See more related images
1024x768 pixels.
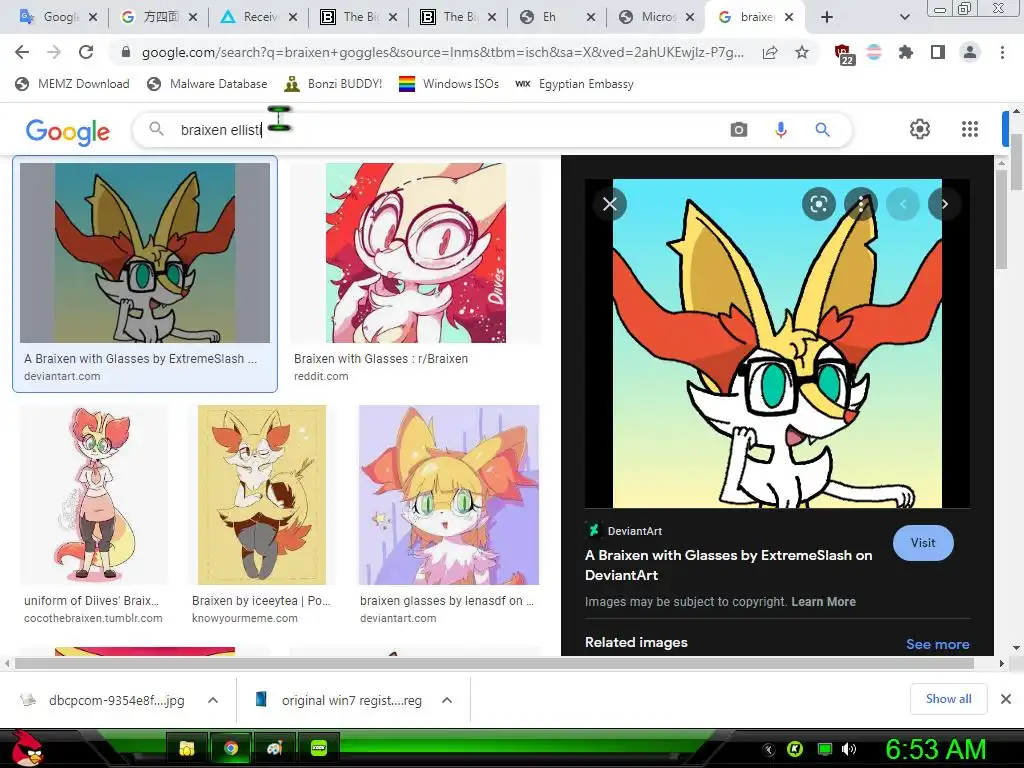(937, 644)
